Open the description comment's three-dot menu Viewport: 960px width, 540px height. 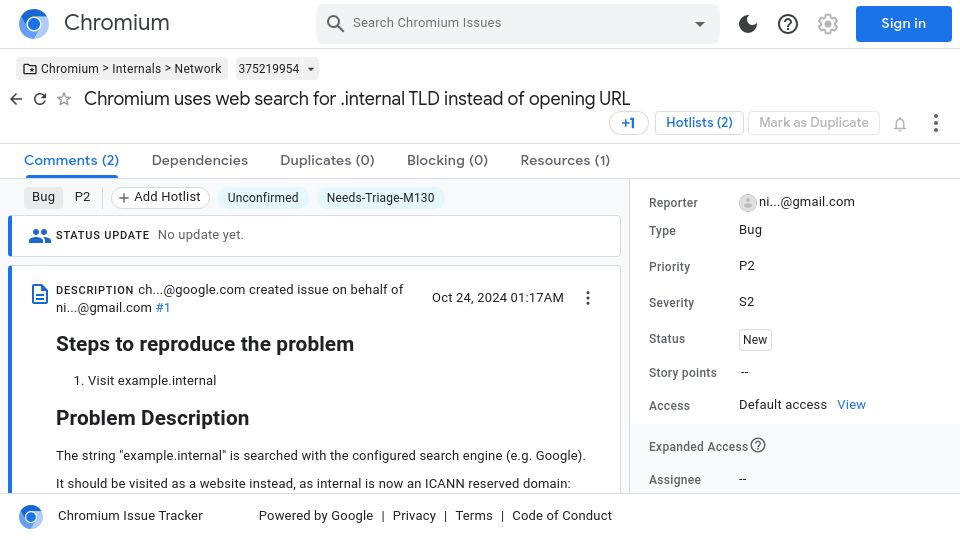[588, 298]
